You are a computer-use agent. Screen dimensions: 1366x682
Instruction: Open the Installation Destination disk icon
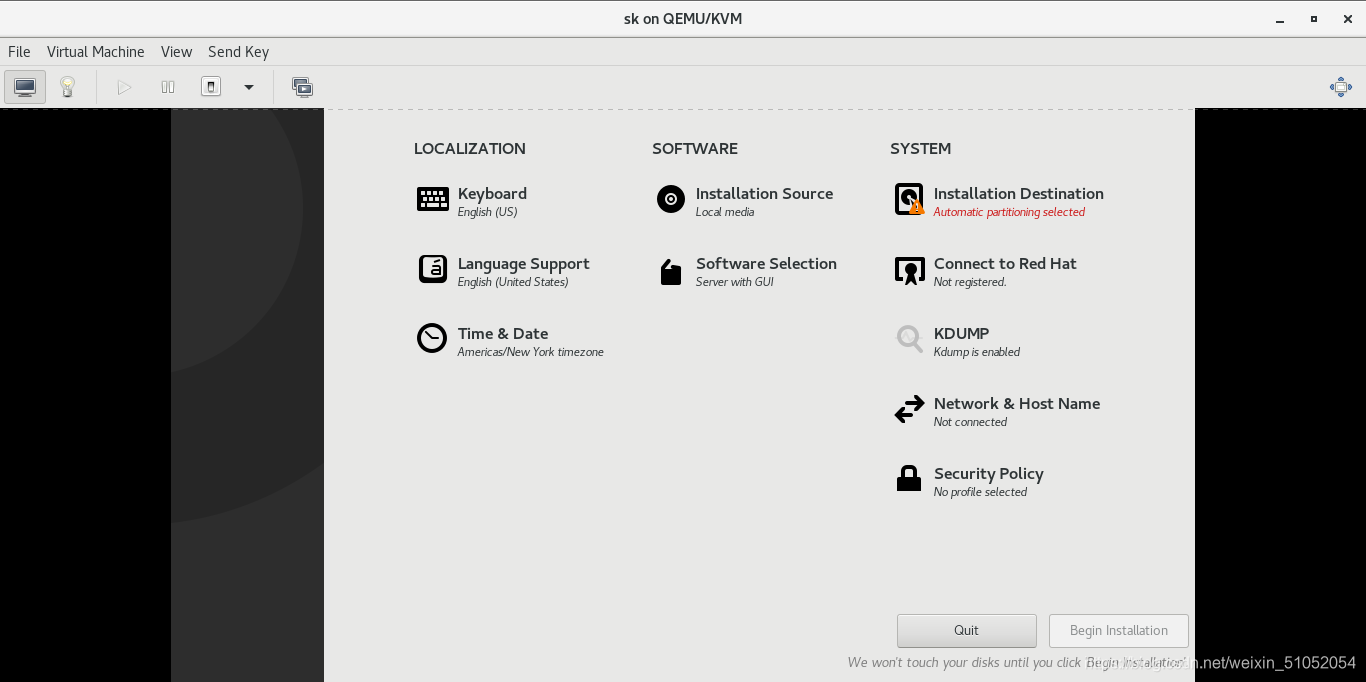909,199
